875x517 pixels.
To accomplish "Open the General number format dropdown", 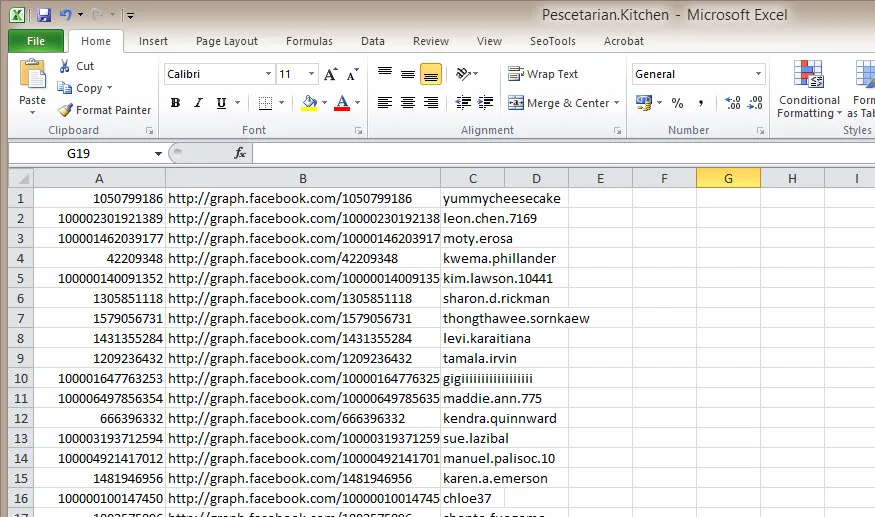I will click(x=758, y=74).
